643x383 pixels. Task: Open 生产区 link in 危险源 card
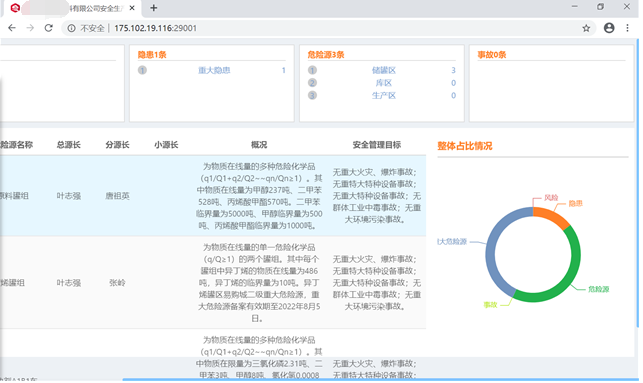(384, 96)
